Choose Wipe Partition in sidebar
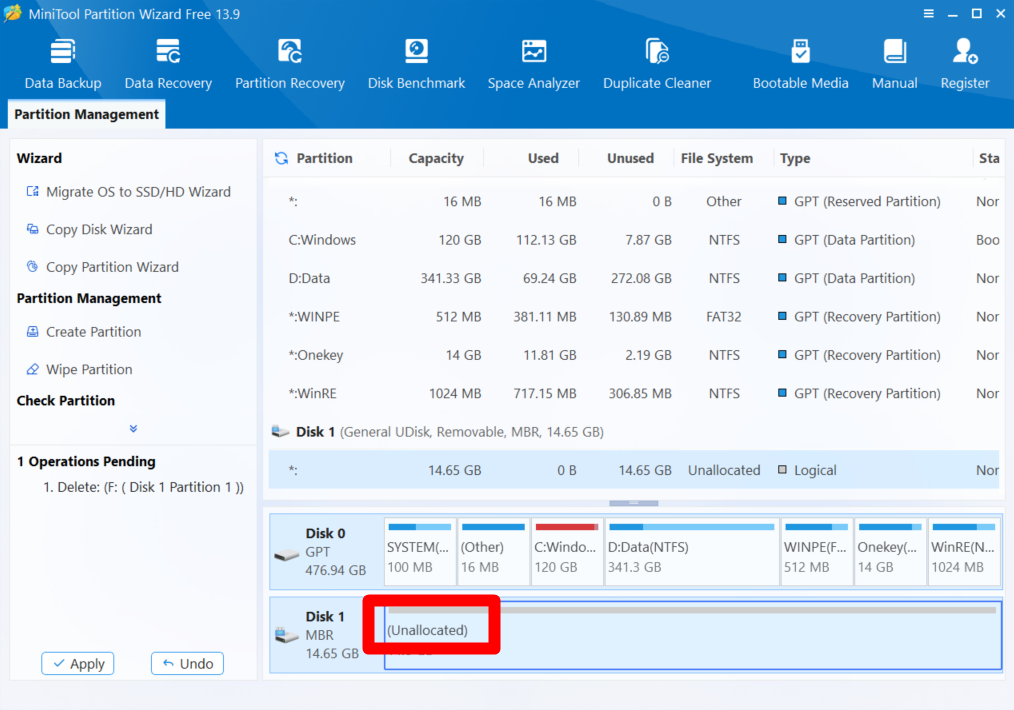Viewport: 1014px width, 710px height. tap(80, 369)
